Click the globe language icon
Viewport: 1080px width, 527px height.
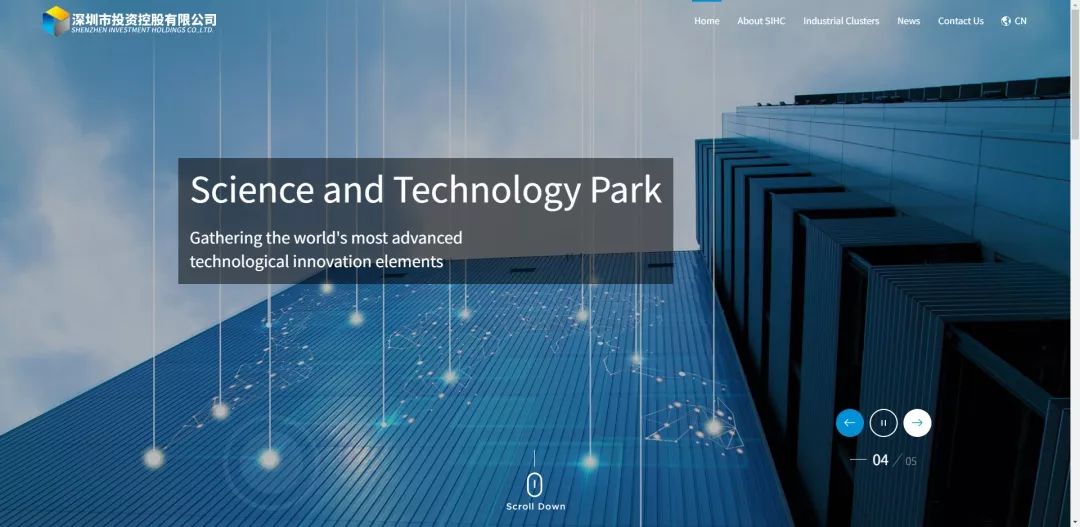click(1006, 21)
